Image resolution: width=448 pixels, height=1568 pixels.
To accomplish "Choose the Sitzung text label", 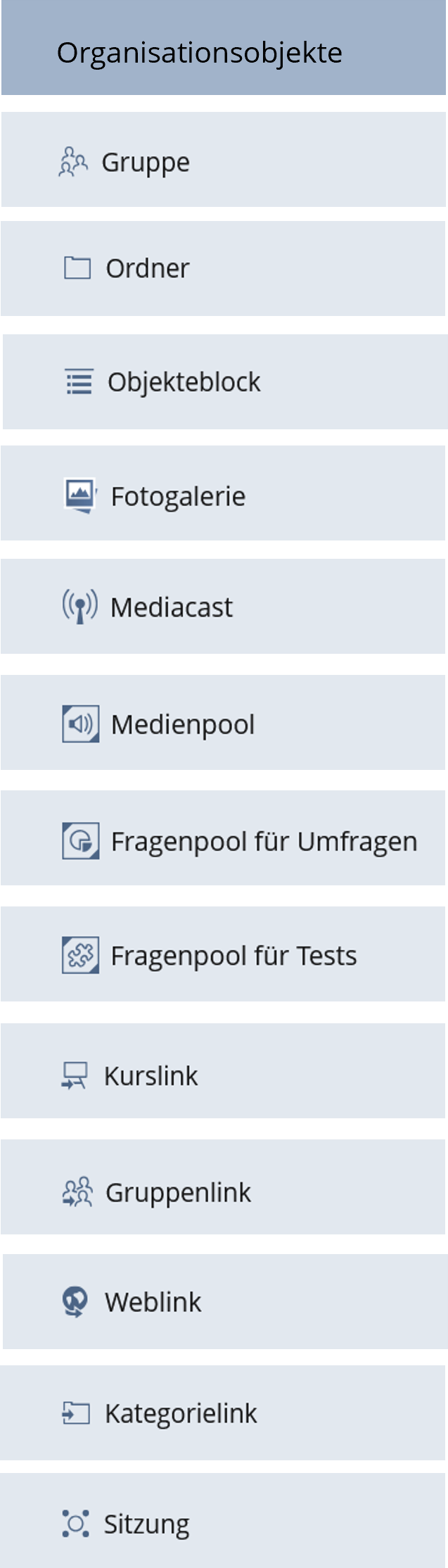I will (146, 1524).
